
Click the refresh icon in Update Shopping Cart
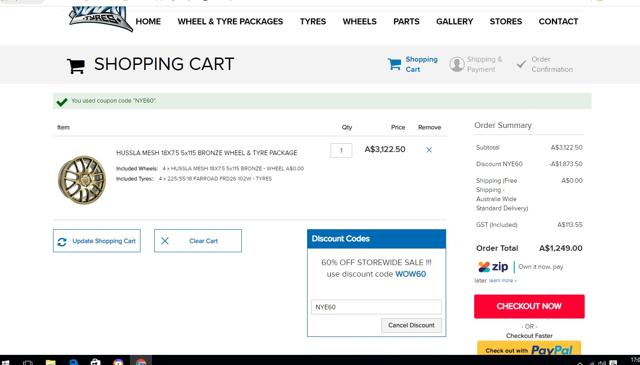[62, 242]
